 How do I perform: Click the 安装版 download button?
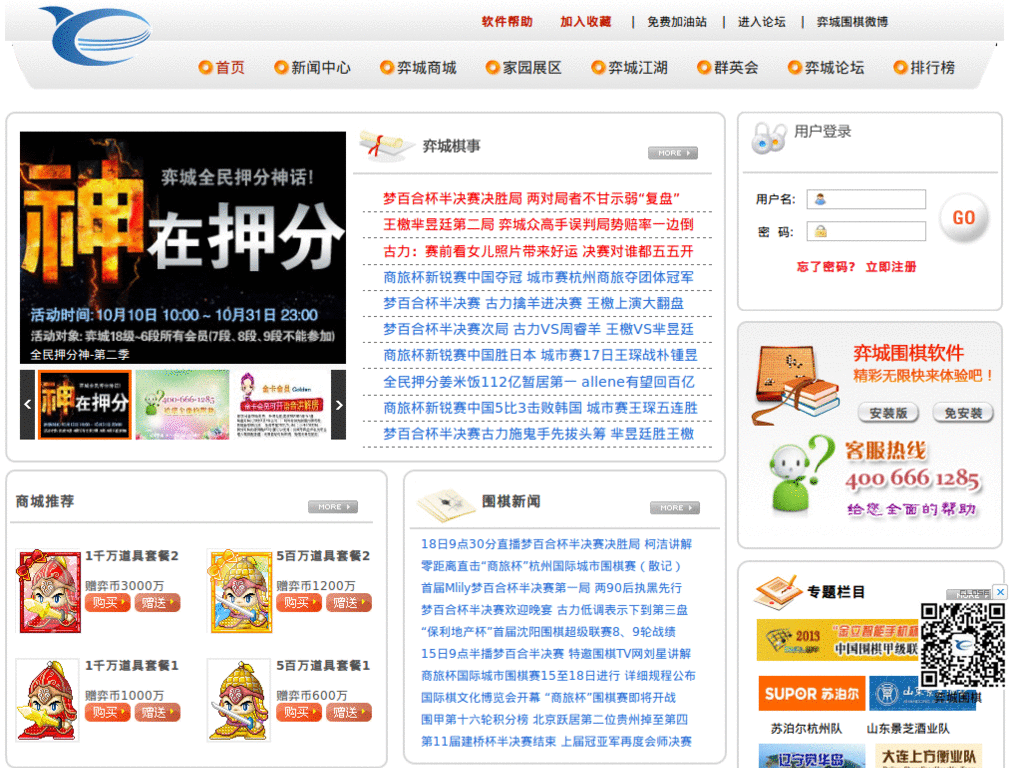click(888, 413)
